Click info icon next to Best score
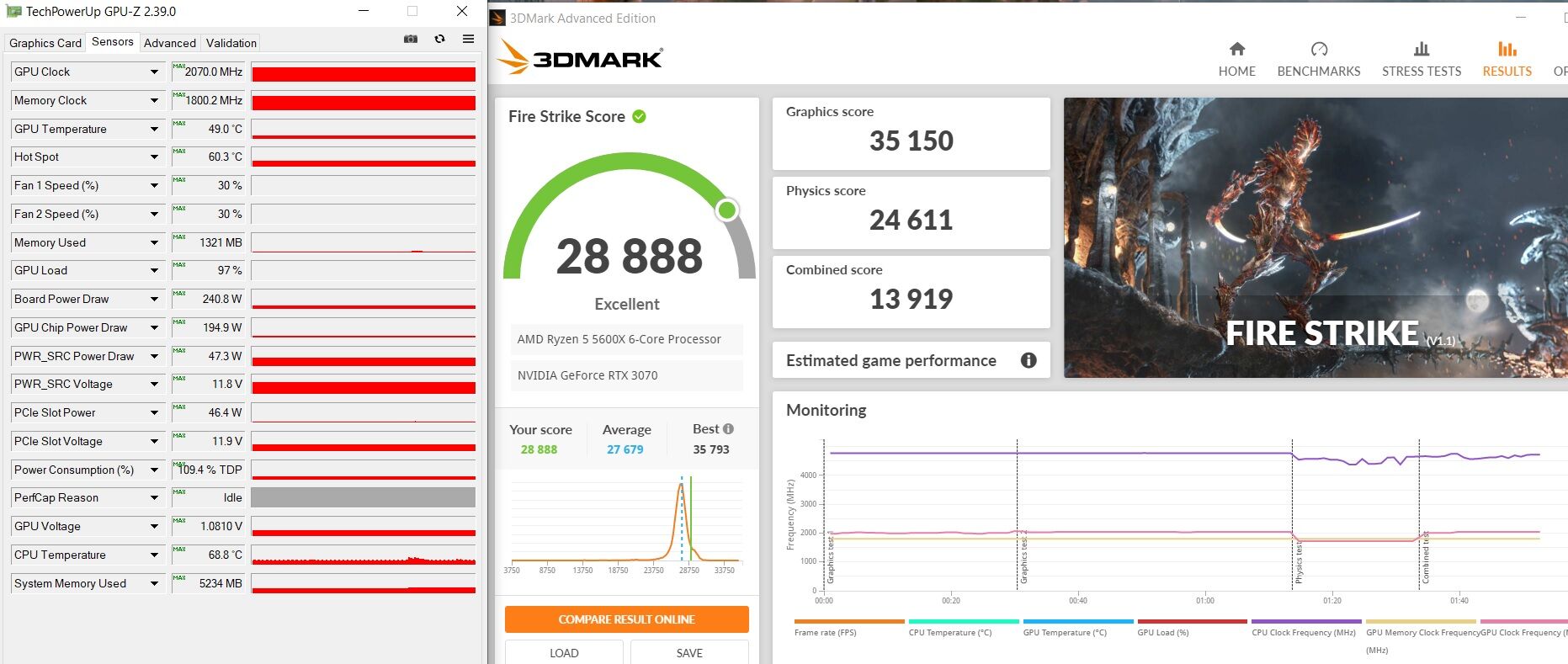Image resolution: width=1568 pixels, height=664 pixels. click(728, 428)
